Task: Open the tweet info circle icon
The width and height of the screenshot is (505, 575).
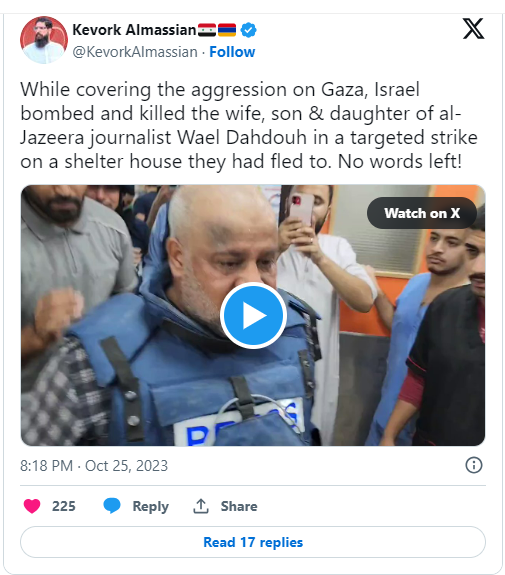Action: pyautogui.click(x=473, y=465)
